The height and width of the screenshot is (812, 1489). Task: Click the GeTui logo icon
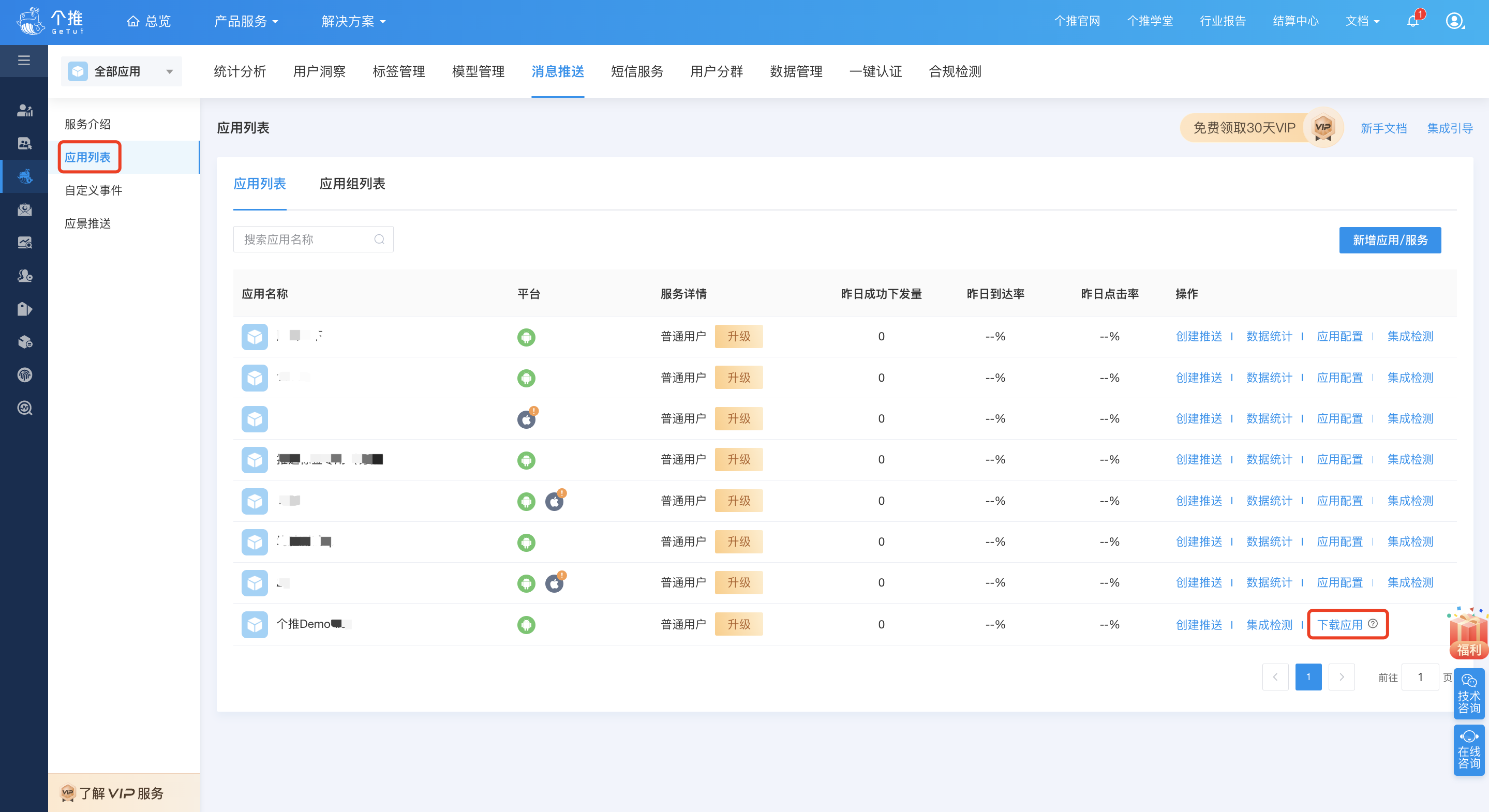coord(50,21)
